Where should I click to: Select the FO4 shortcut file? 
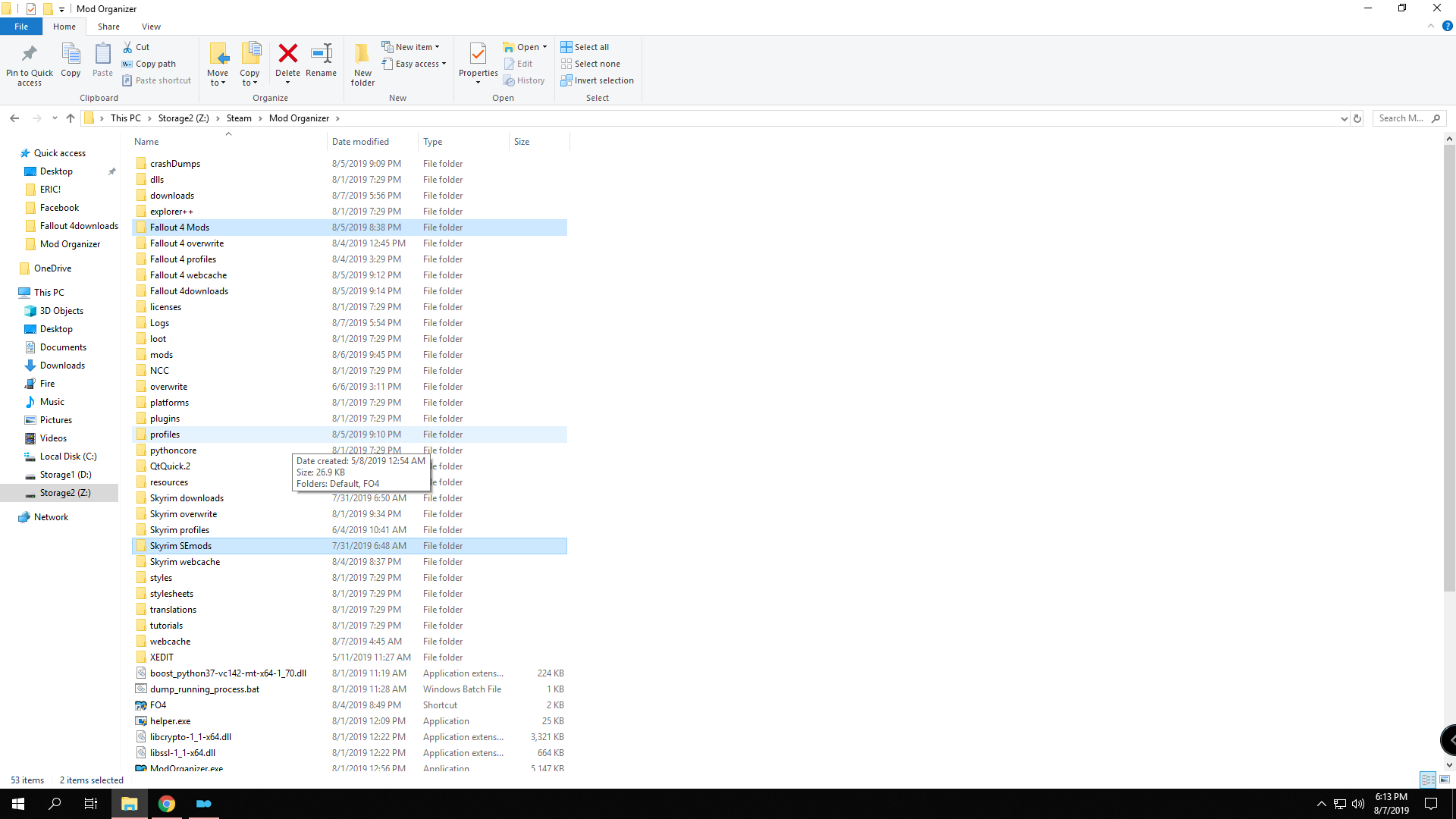point(350,705)
